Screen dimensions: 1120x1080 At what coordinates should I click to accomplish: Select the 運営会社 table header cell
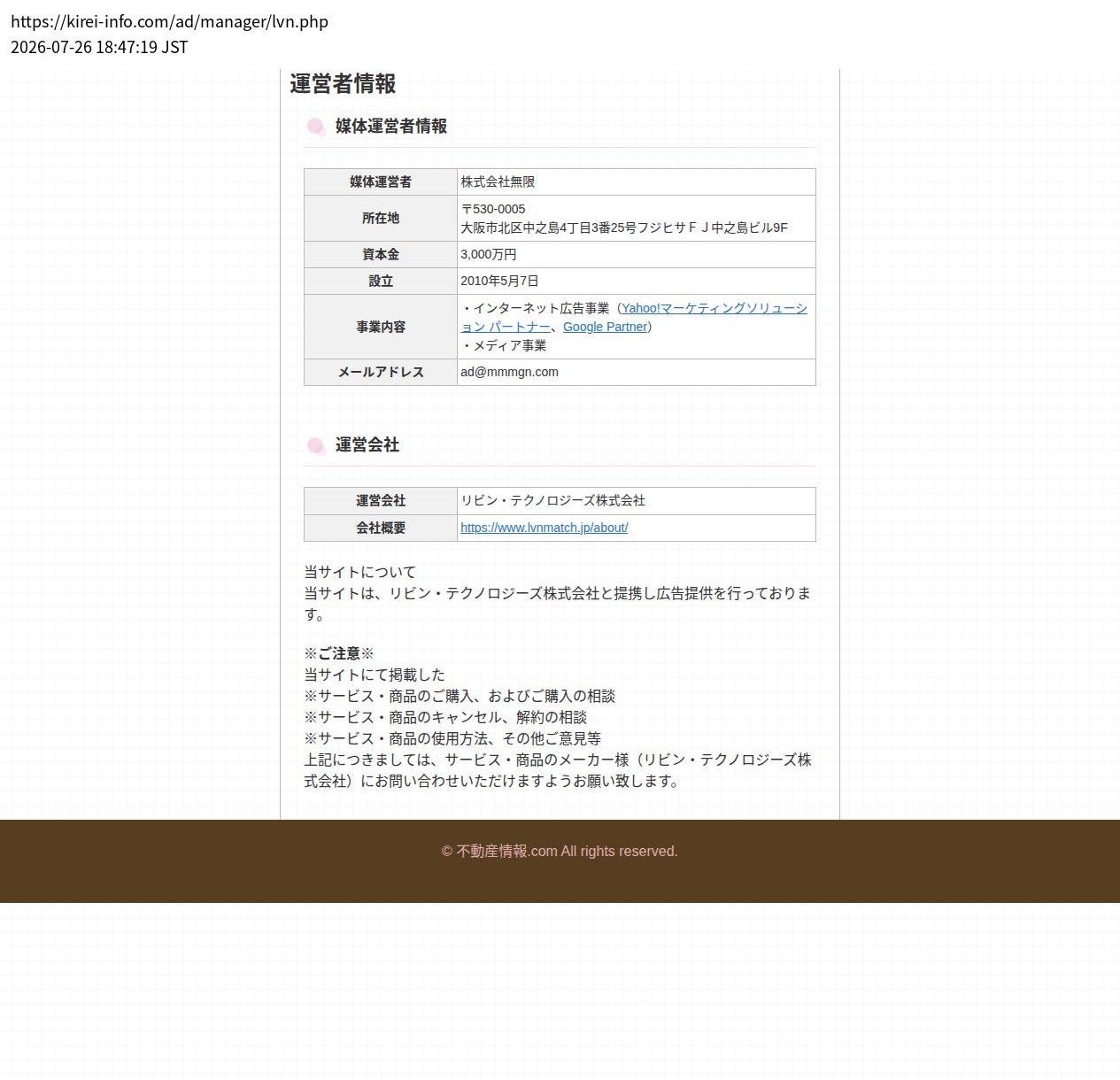point(381,500)
